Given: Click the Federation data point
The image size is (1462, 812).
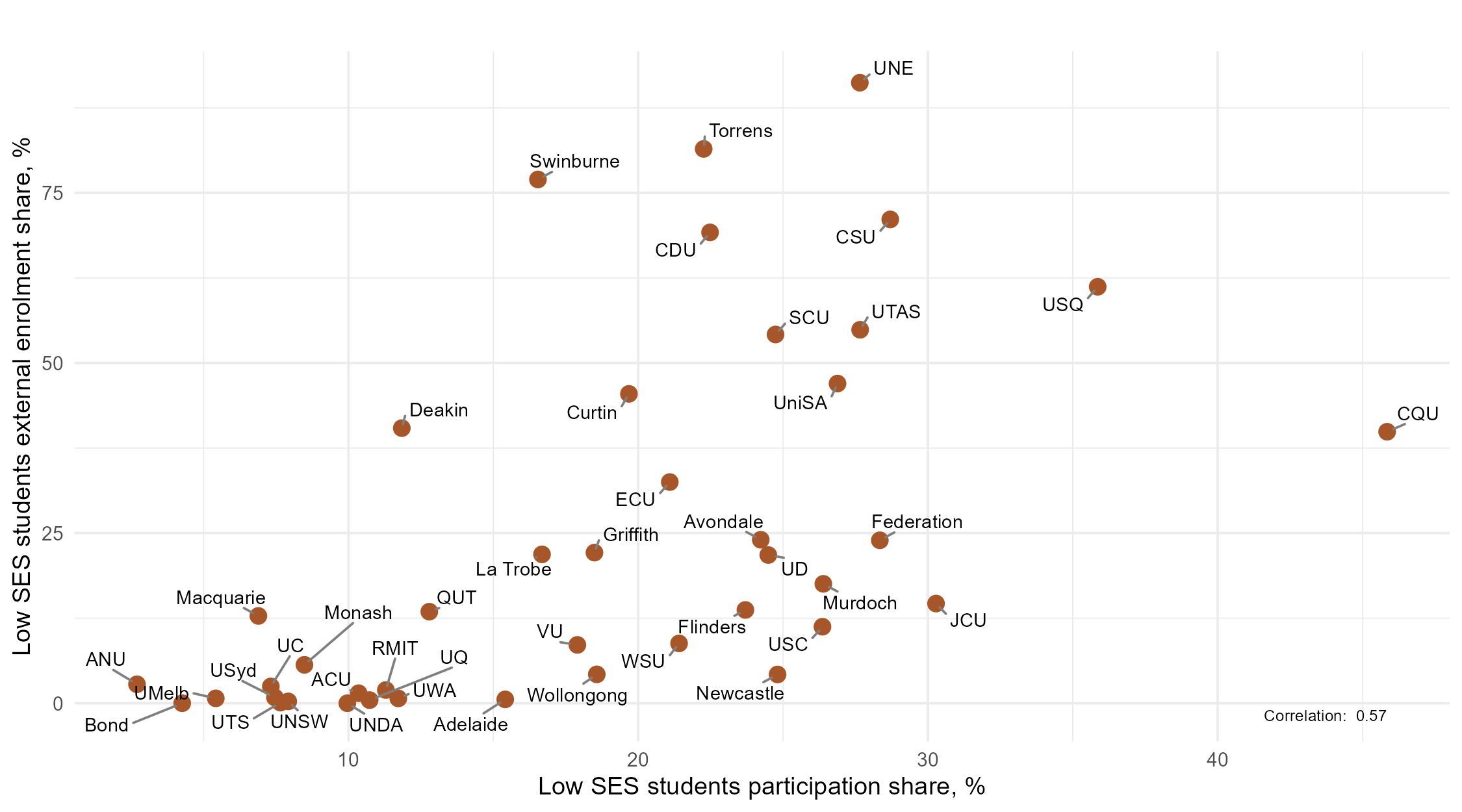Looking at the screenshot, I should [x=880, y=540].
